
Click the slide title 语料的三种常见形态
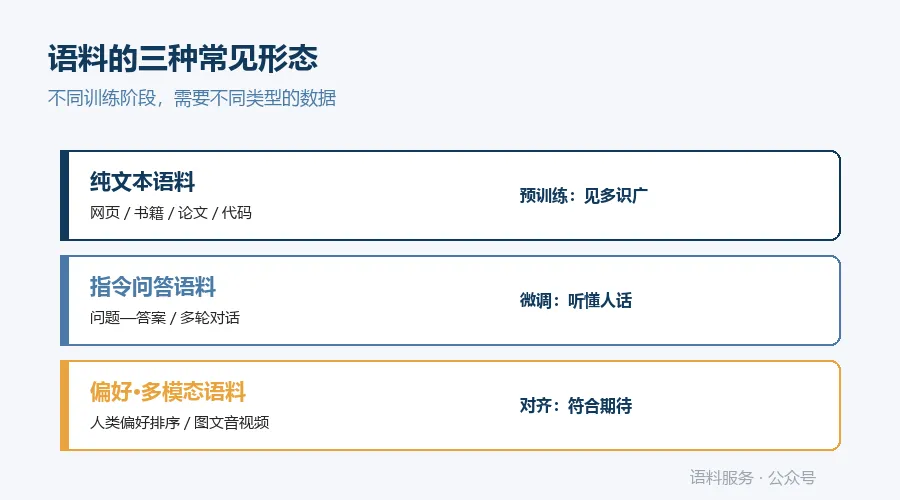coord(183,59)
